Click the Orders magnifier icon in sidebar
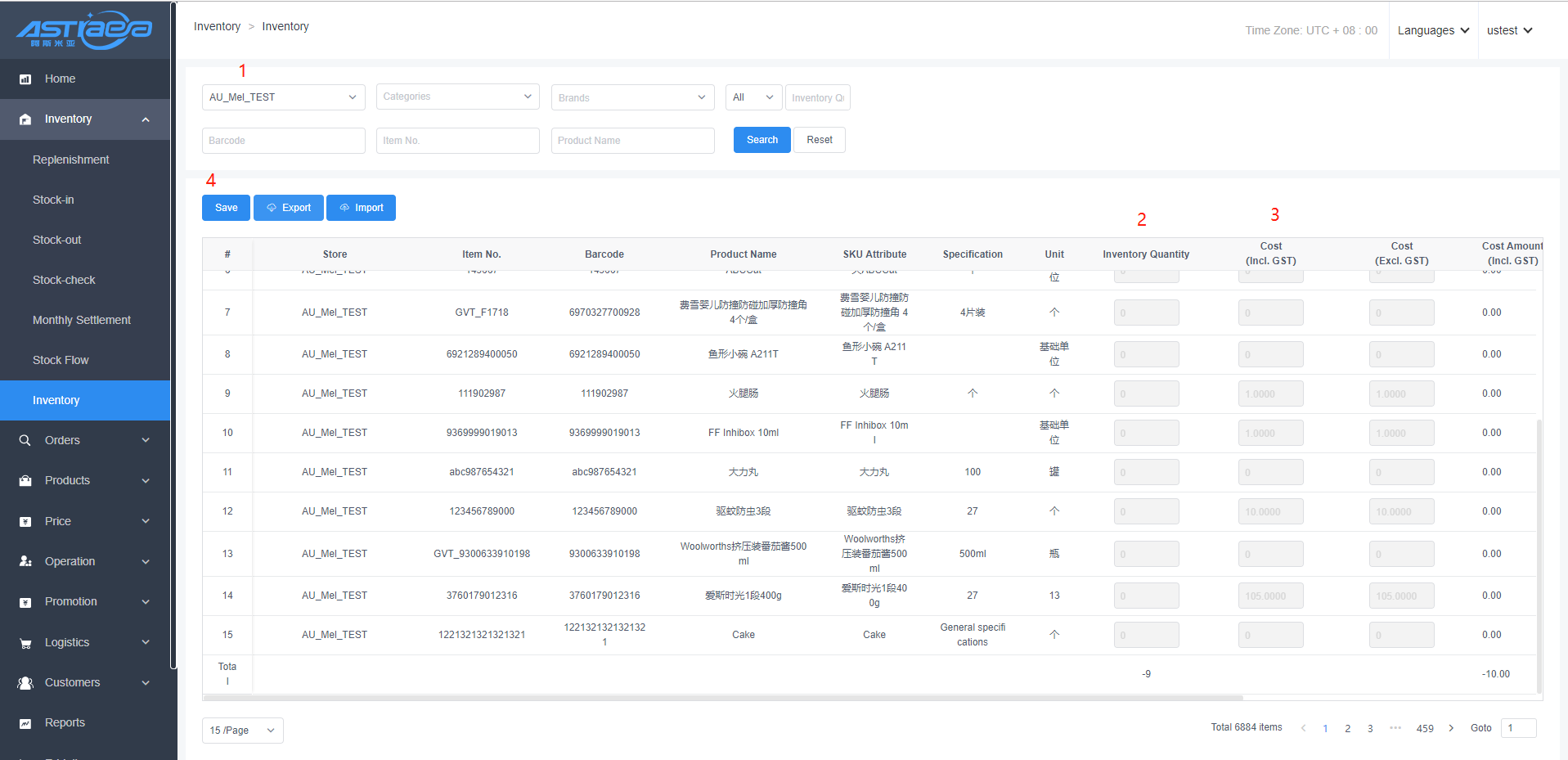This screenshot has width=1568, height=760. click(25, 440)
